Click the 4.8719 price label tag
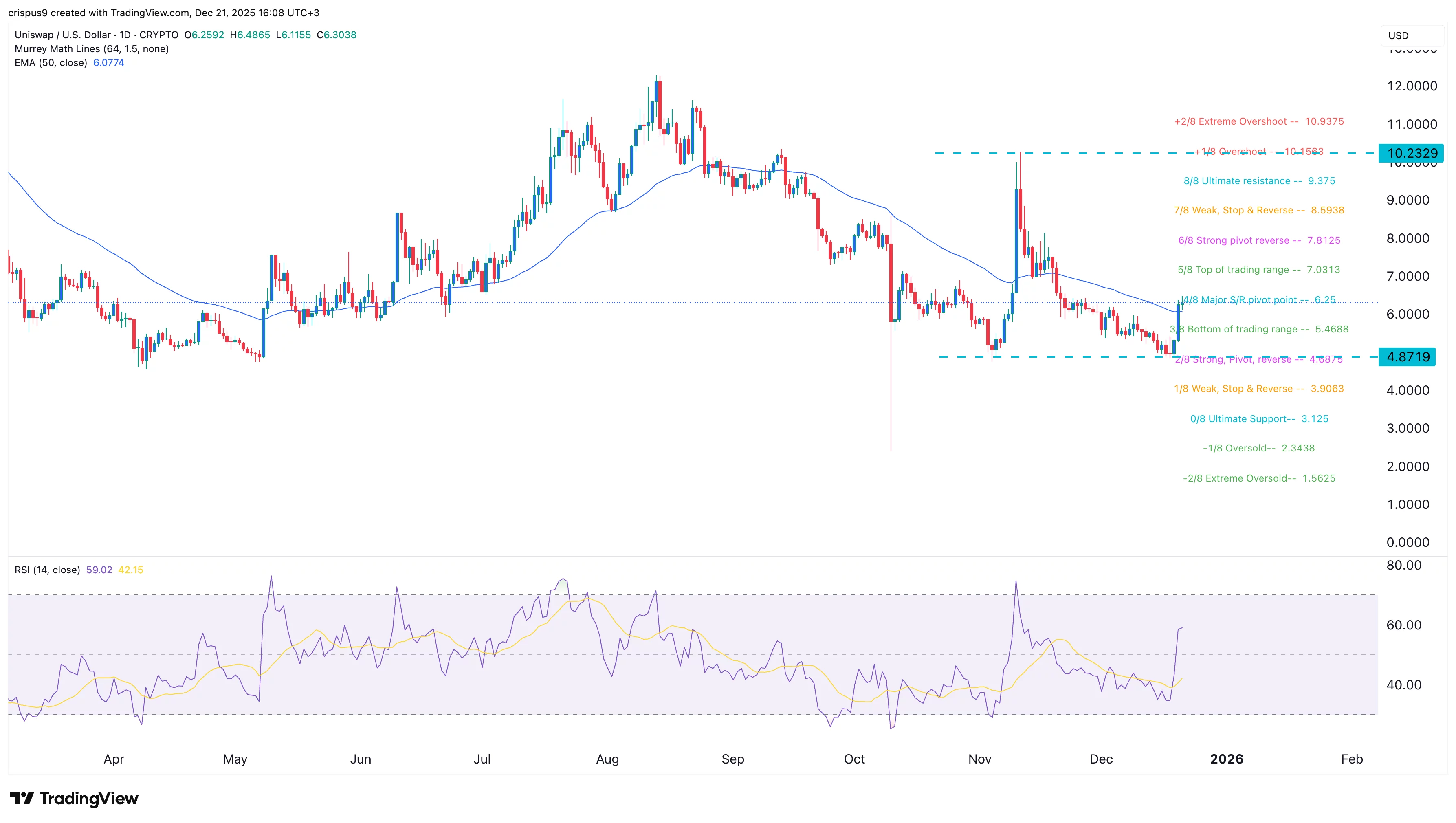The image size is (1456, 823). click(1408, 356)
